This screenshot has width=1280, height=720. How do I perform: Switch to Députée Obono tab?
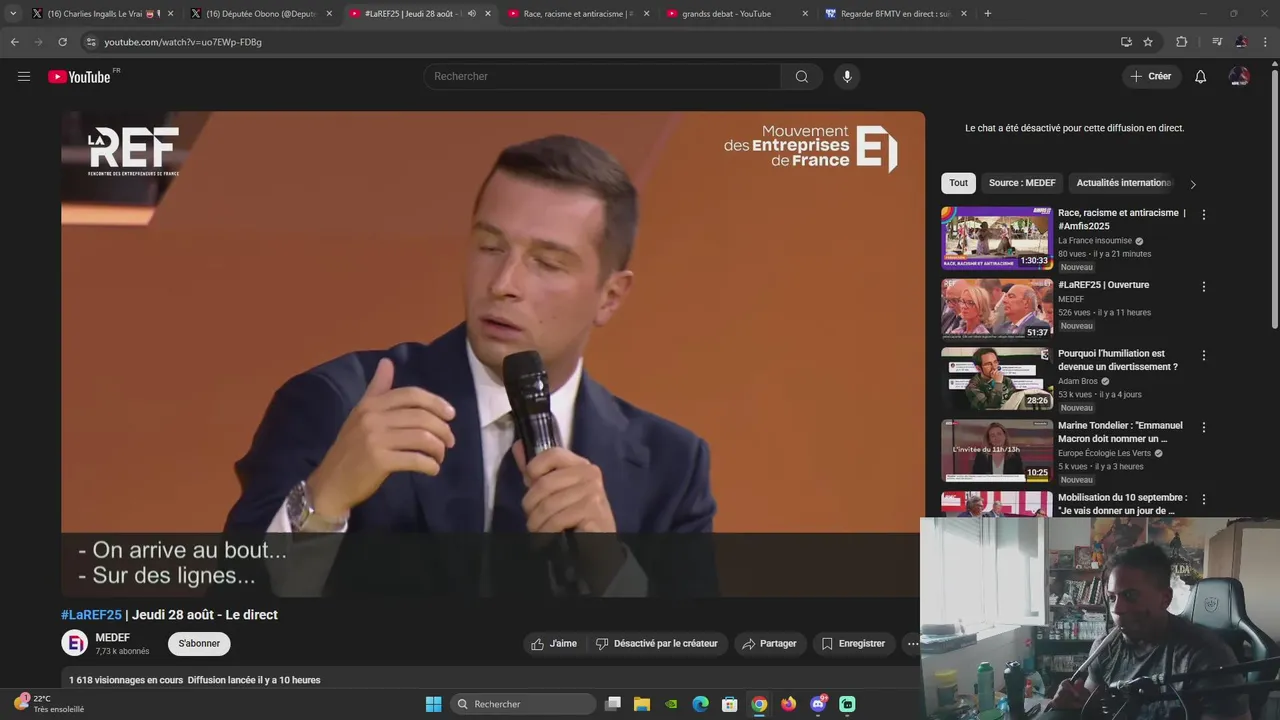point(260,14)
